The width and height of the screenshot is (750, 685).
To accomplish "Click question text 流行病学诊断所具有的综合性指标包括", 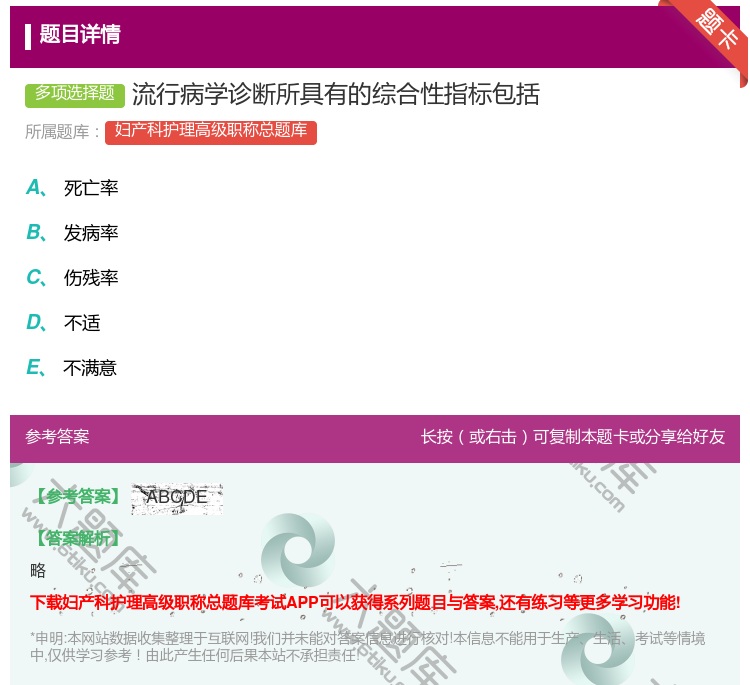I will [336, 94].
